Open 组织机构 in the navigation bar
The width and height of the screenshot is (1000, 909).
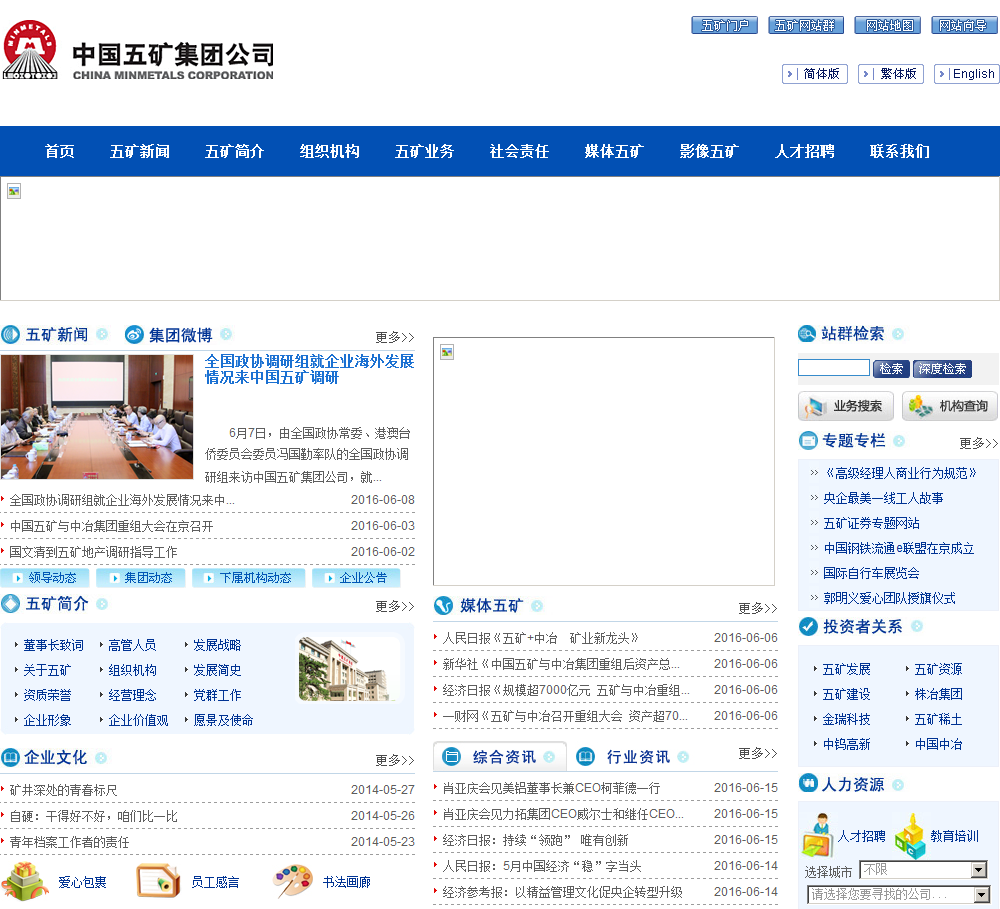[x=330, y=151]
